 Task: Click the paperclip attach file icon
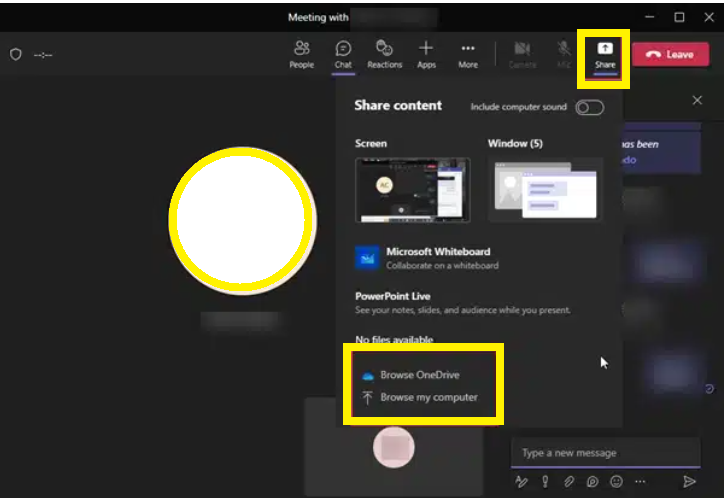coord(569,481)
